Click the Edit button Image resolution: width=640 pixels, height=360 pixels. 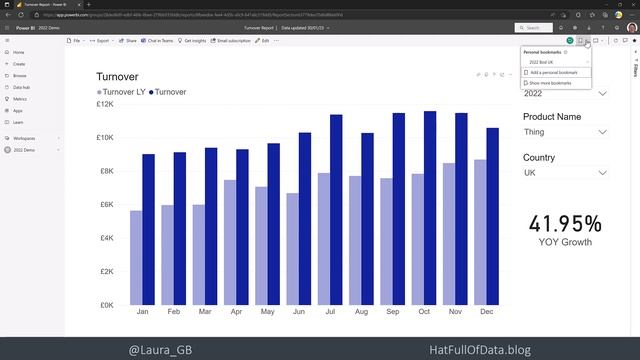click(262, 41)
